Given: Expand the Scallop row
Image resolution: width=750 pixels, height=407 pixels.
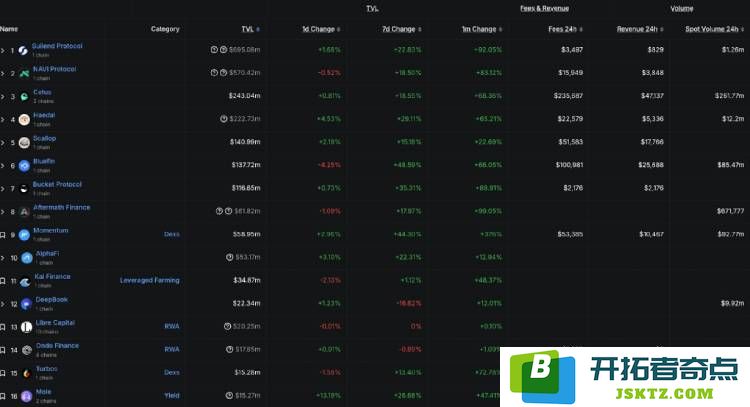Looking at the screenshot, I should pos(2,143).
